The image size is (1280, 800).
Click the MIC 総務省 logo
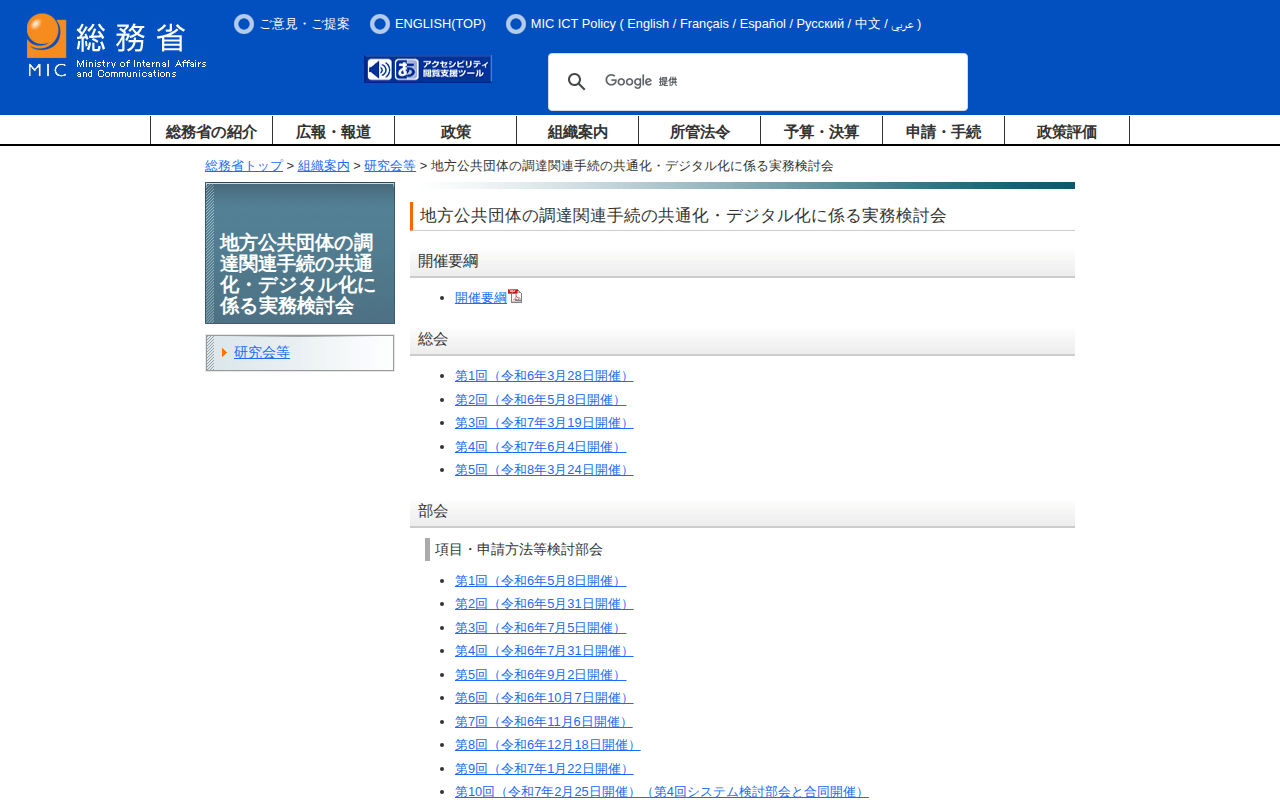pos(116,46)
